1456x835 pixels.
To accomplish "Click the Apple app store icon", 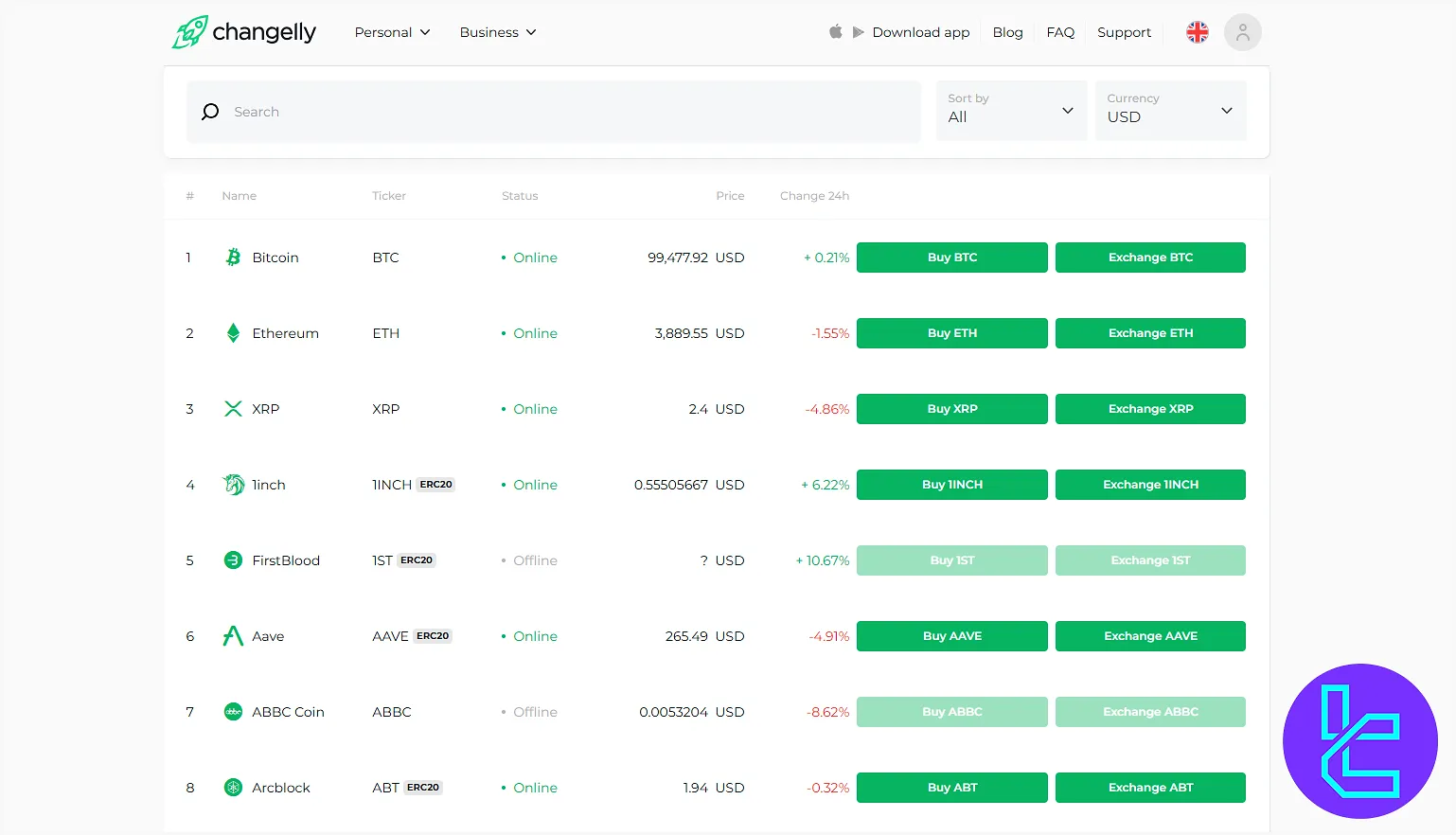I will tap(836, 31).
